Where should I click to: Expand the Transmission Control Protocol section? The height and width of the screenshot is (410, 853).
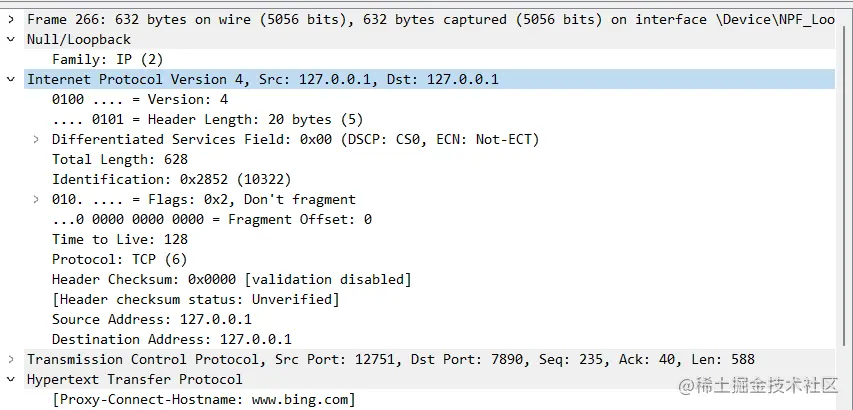tap(11, 360)
